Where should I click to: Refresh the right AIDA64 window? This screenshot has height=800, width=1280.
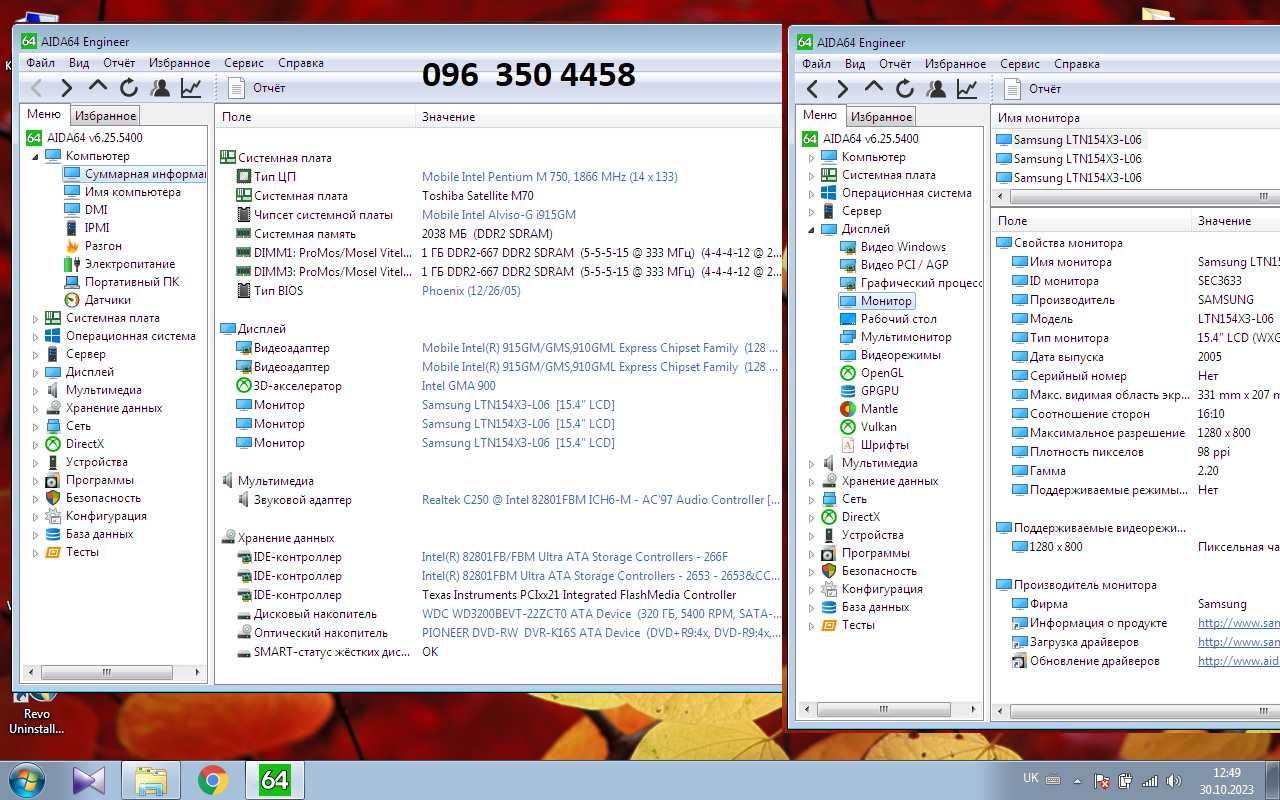pos(905,89)
